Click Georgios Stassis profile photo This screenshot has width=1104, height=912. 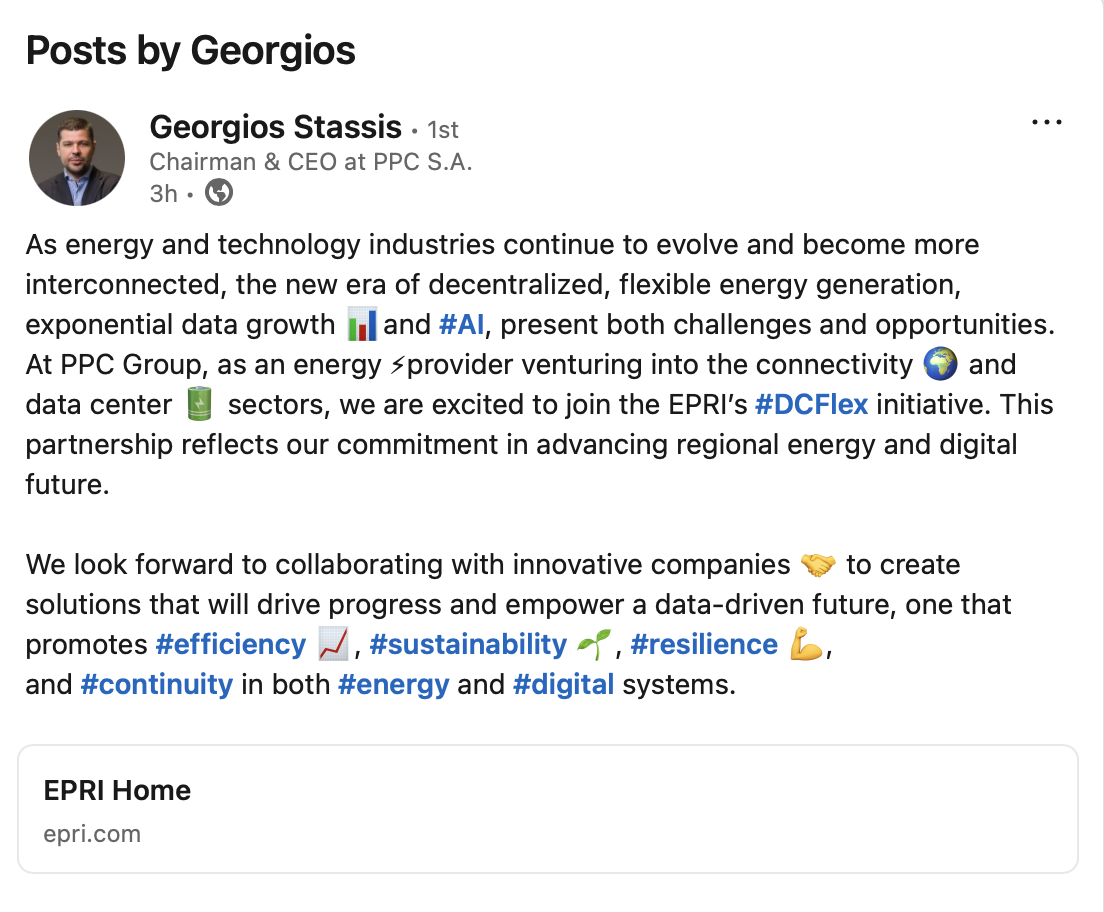(77, 158)
